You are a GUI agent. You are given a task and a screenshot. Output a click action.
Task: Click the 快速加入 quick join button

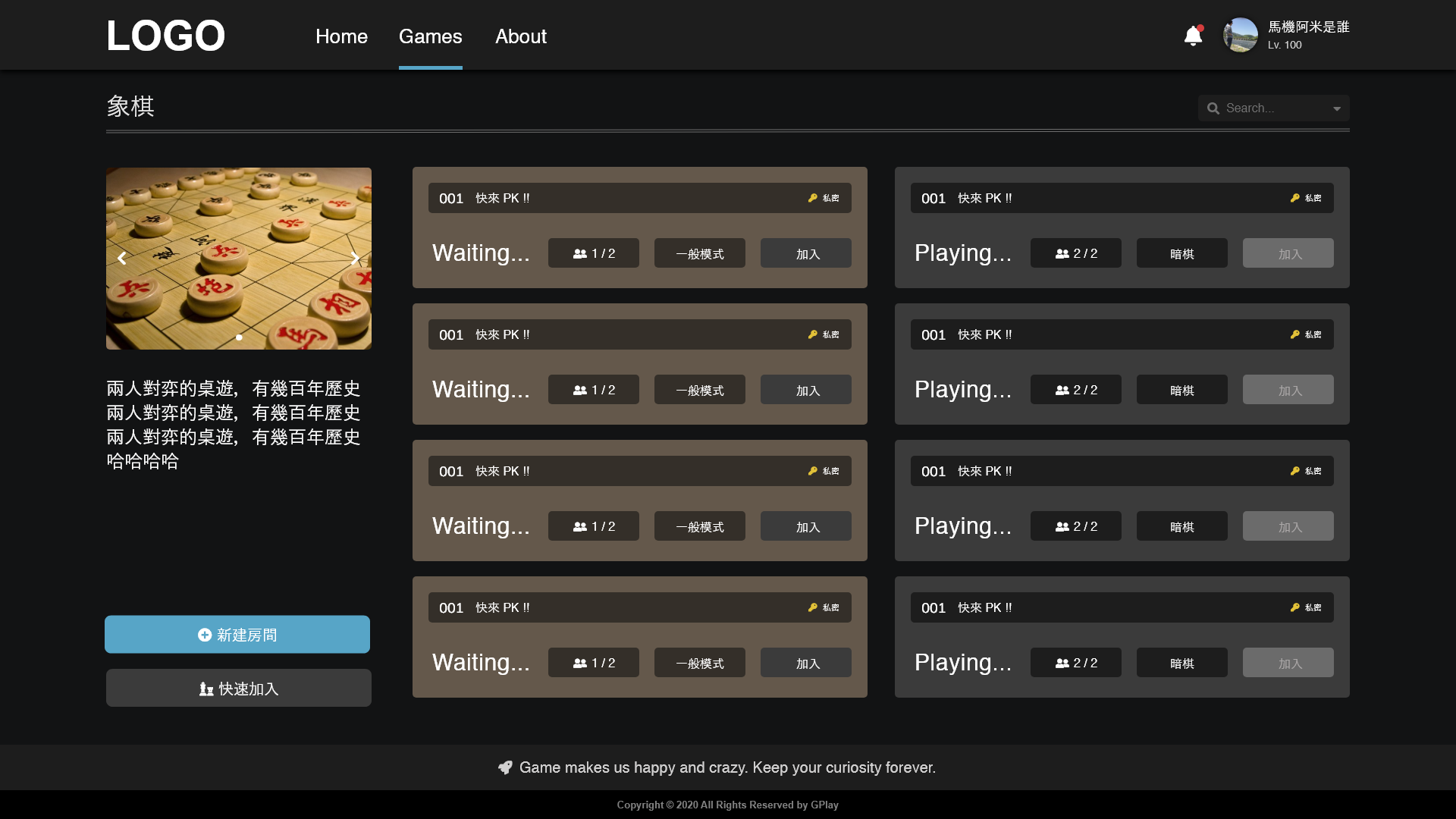pos(239,688)
